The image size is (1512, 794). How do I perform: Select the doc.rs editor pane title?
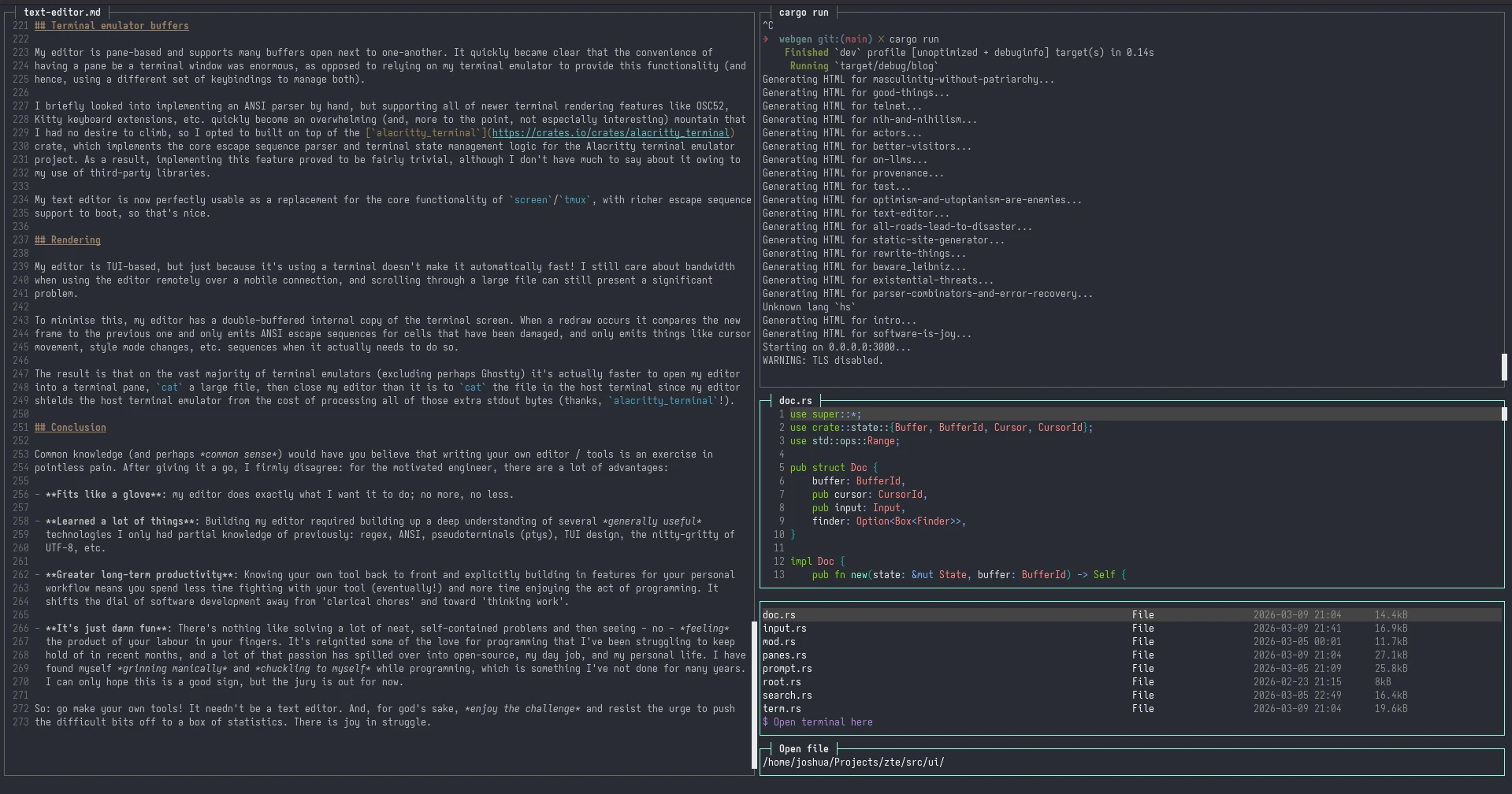click(796, 400)
